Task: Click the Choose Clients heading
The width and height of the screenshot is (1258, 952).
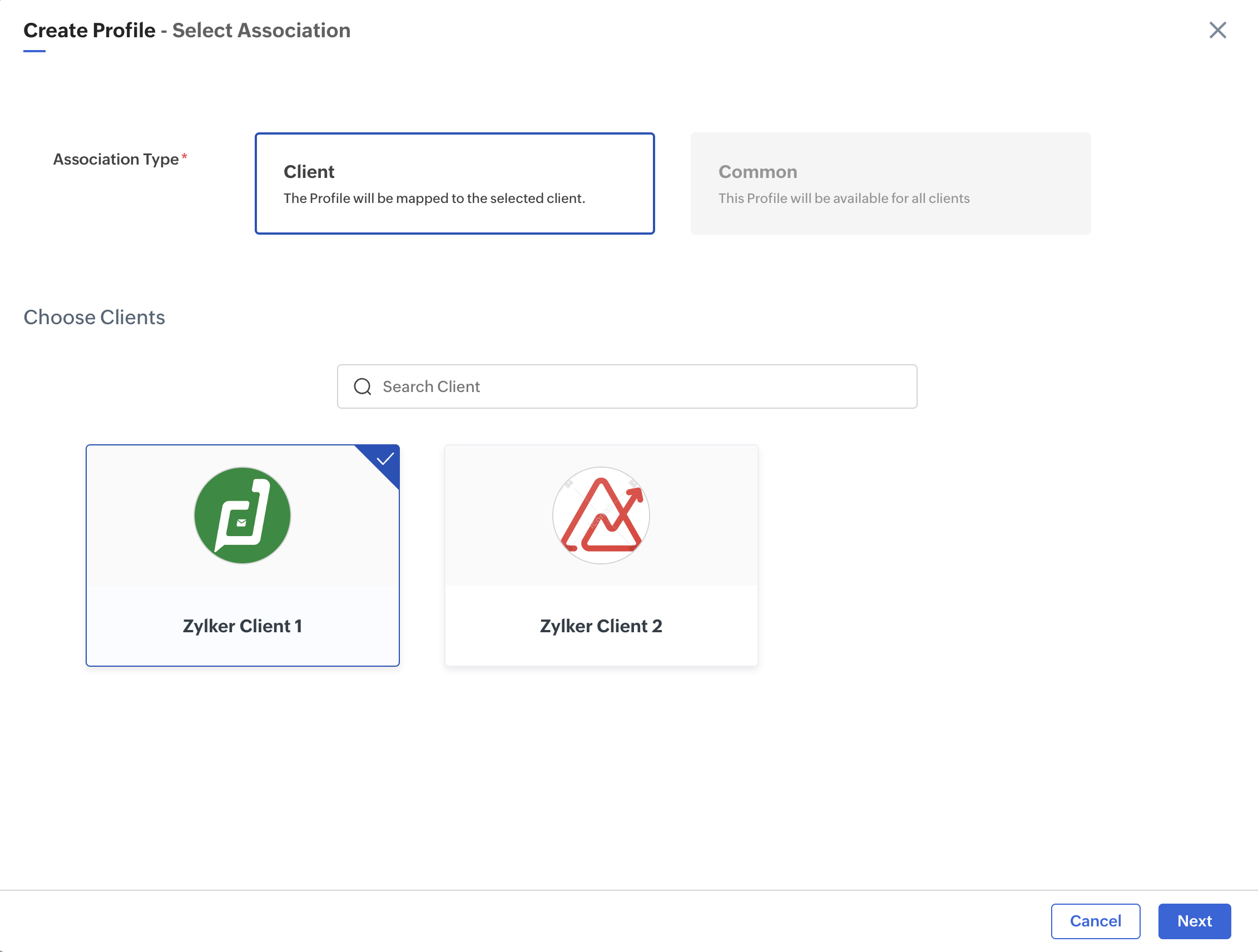Action: pos(95,318)
